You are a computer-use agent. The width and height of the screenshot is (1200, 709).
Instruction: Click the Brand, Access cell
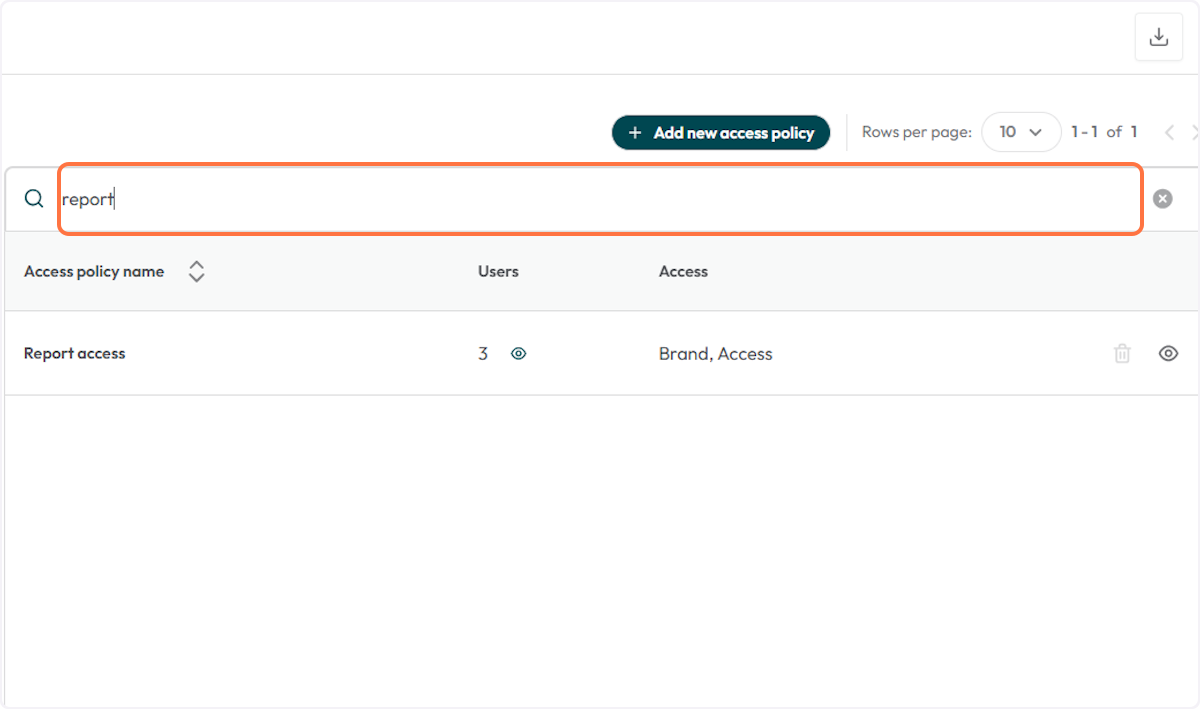pos(715,353)
